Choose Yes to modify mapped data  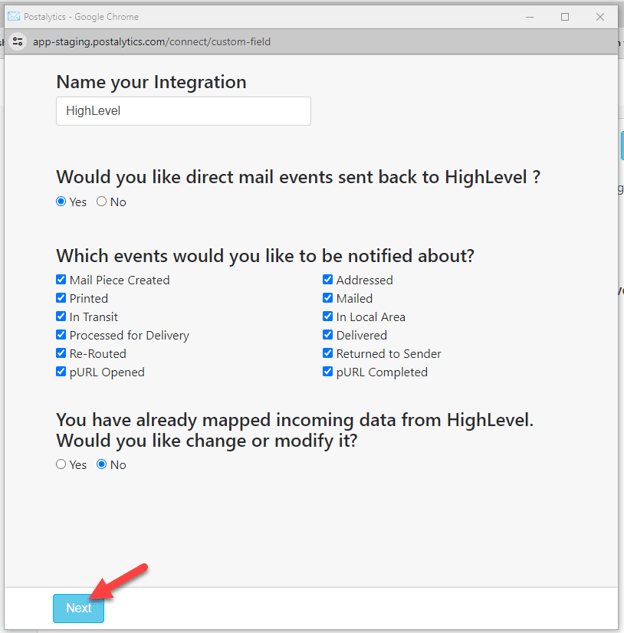coord(61,464)
